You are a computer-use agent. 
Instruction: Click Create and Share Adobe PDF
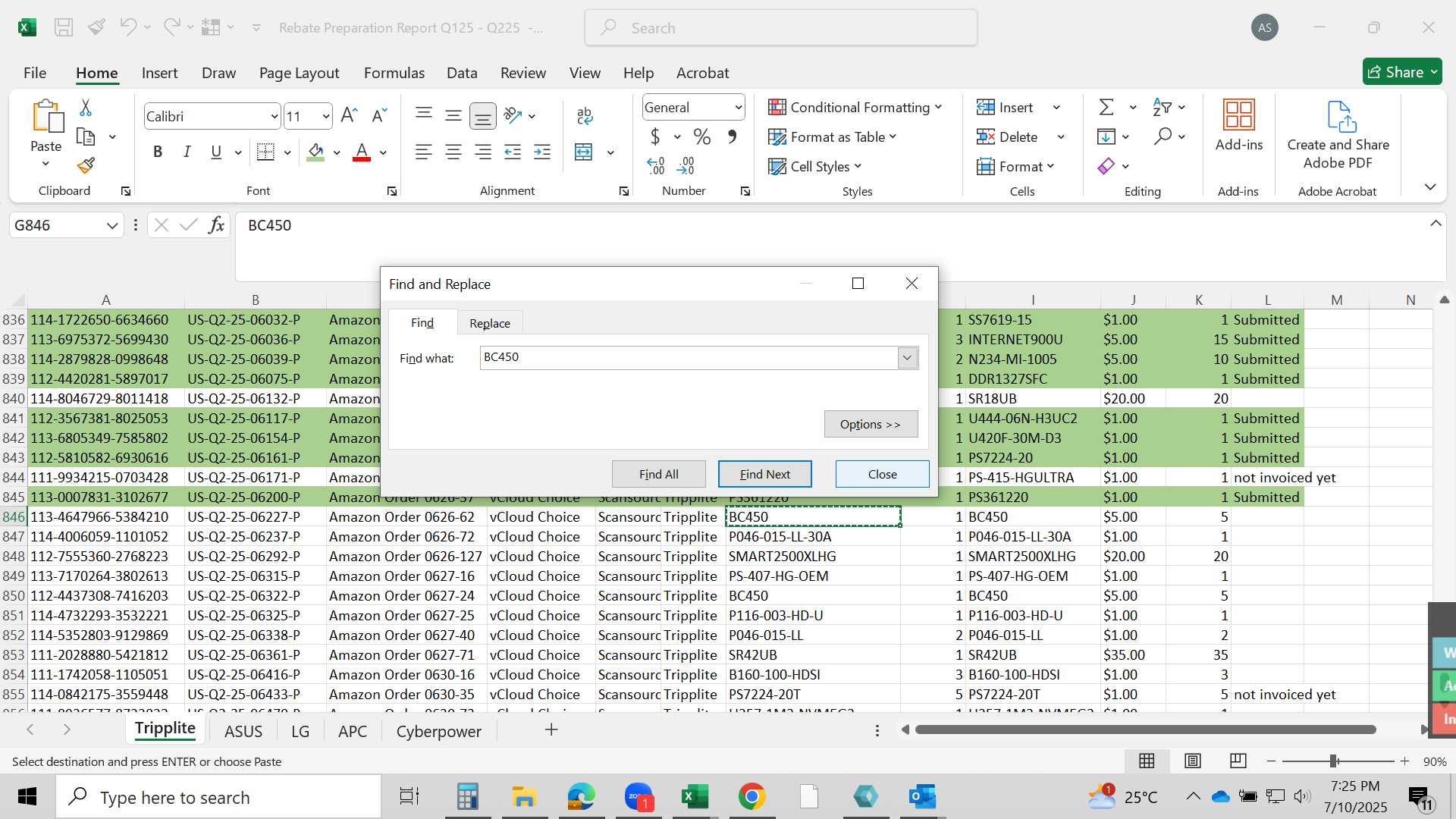pos(1338,135)
